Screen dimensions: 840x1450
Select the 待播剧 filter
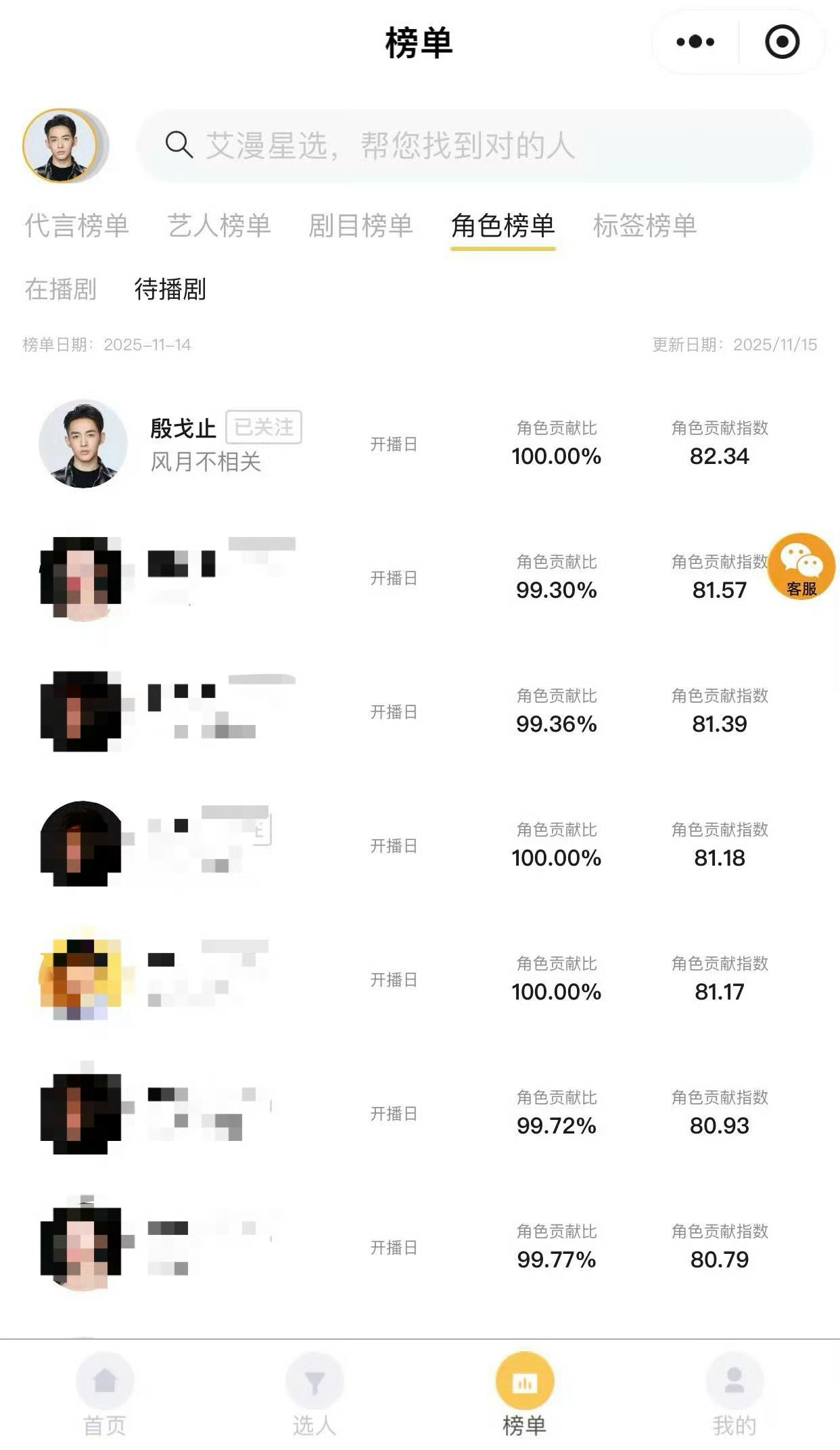tap(170, 289)
